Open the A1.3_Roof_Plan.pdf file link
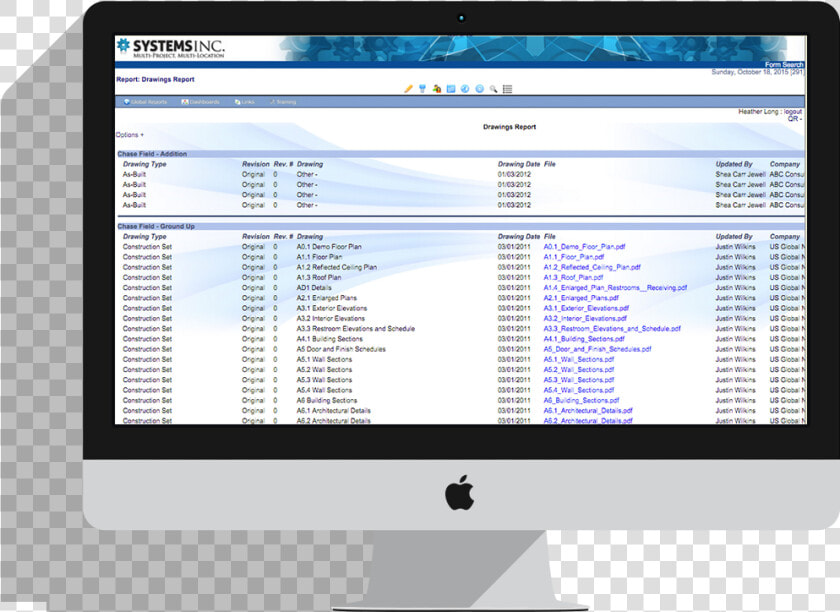Screen dimensions: 840x612 (573, 278)
